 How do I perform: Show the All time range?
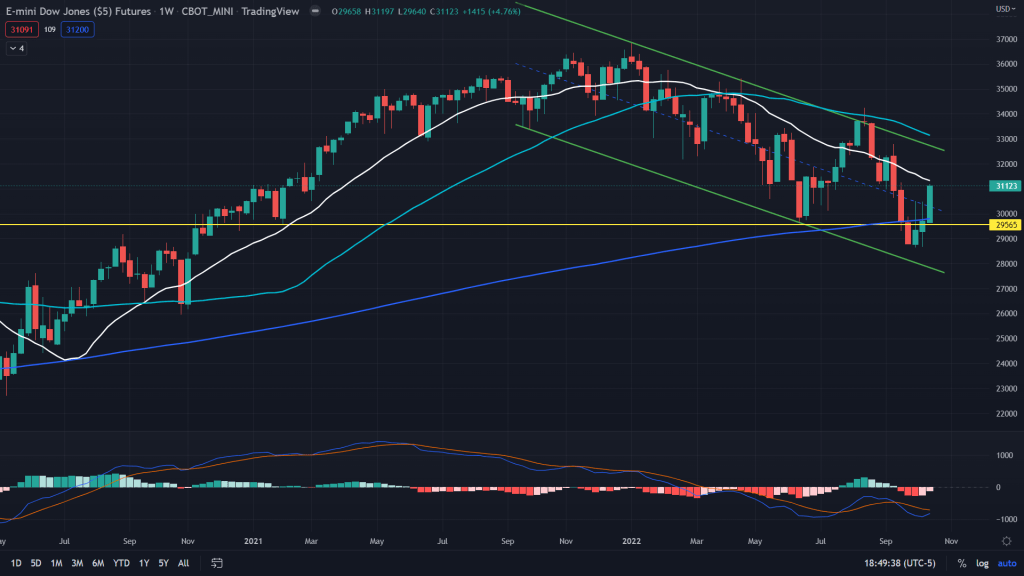(184, 563)
